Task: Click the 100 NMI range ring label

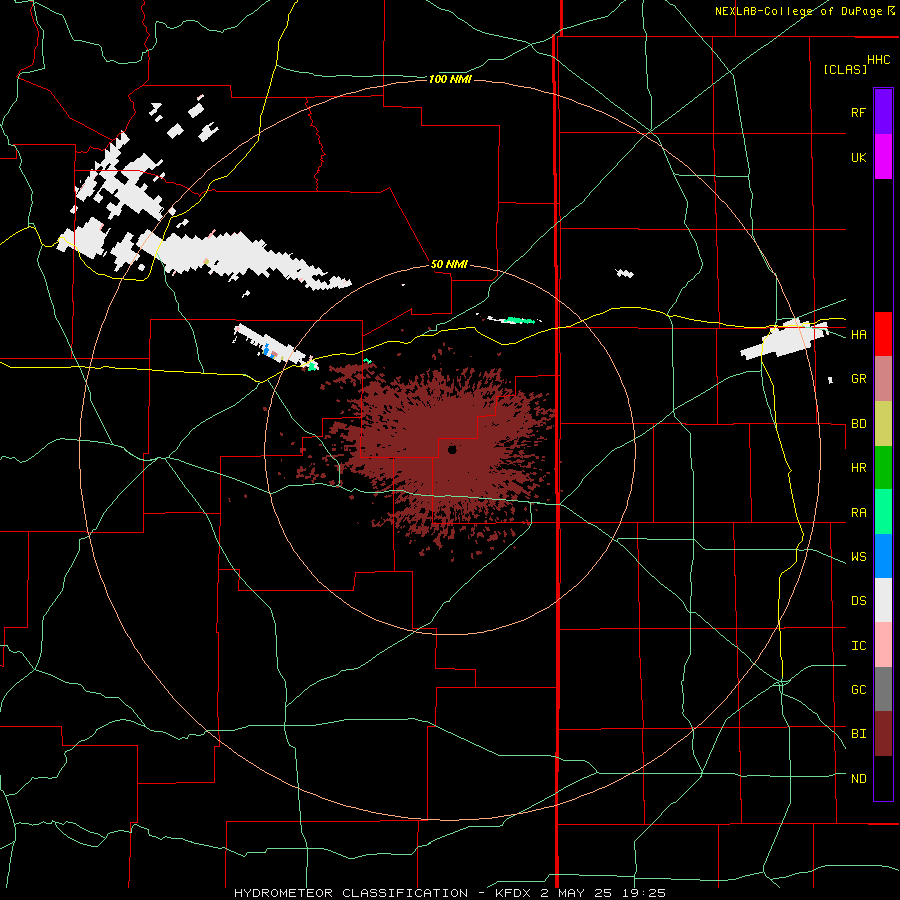Action: [x=450, y=79]
